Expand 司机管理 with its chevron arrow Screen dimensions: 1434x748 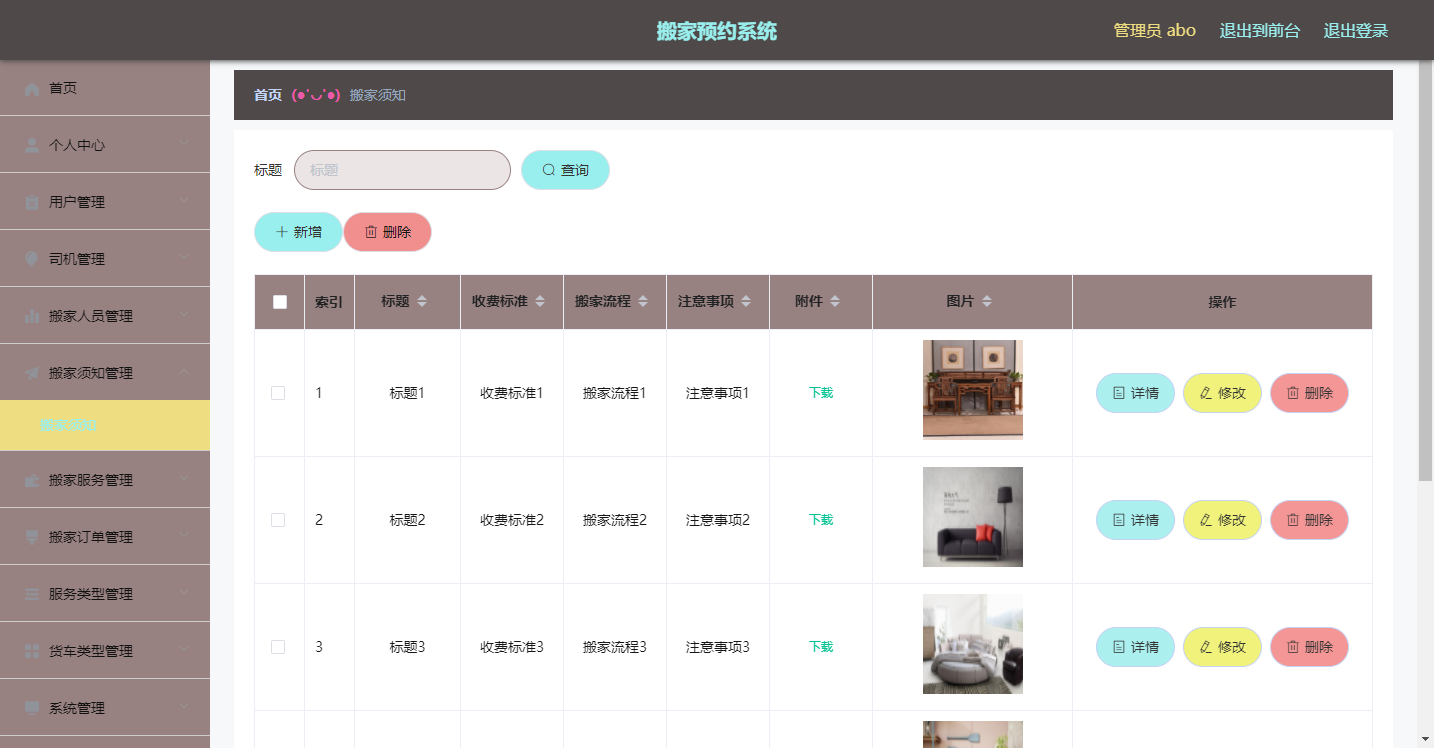[x=184, y=258]
